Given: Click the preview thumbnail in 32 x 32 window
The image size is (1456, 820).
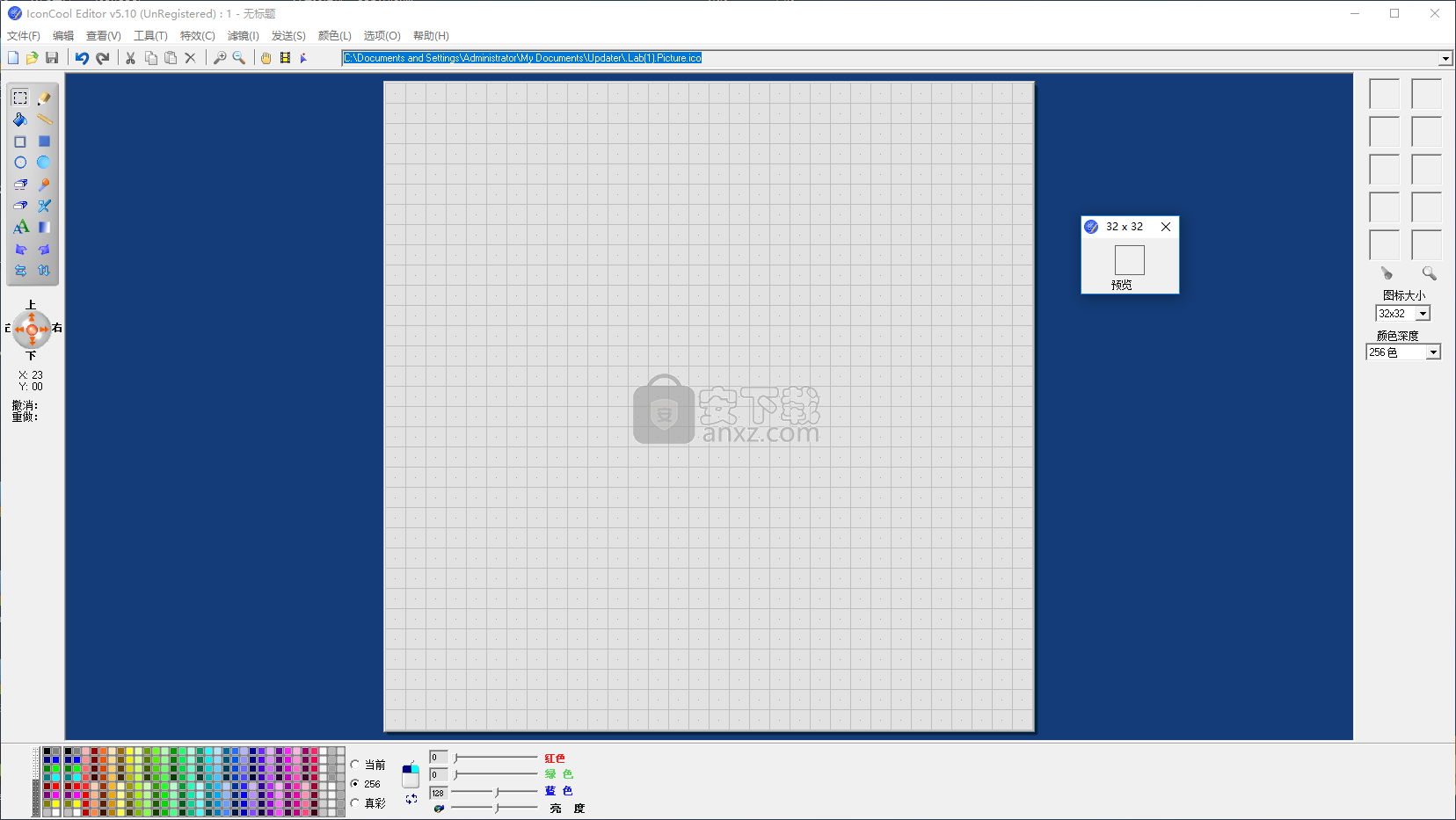Looking at the screenshot, I should [x=1130, y=260].
